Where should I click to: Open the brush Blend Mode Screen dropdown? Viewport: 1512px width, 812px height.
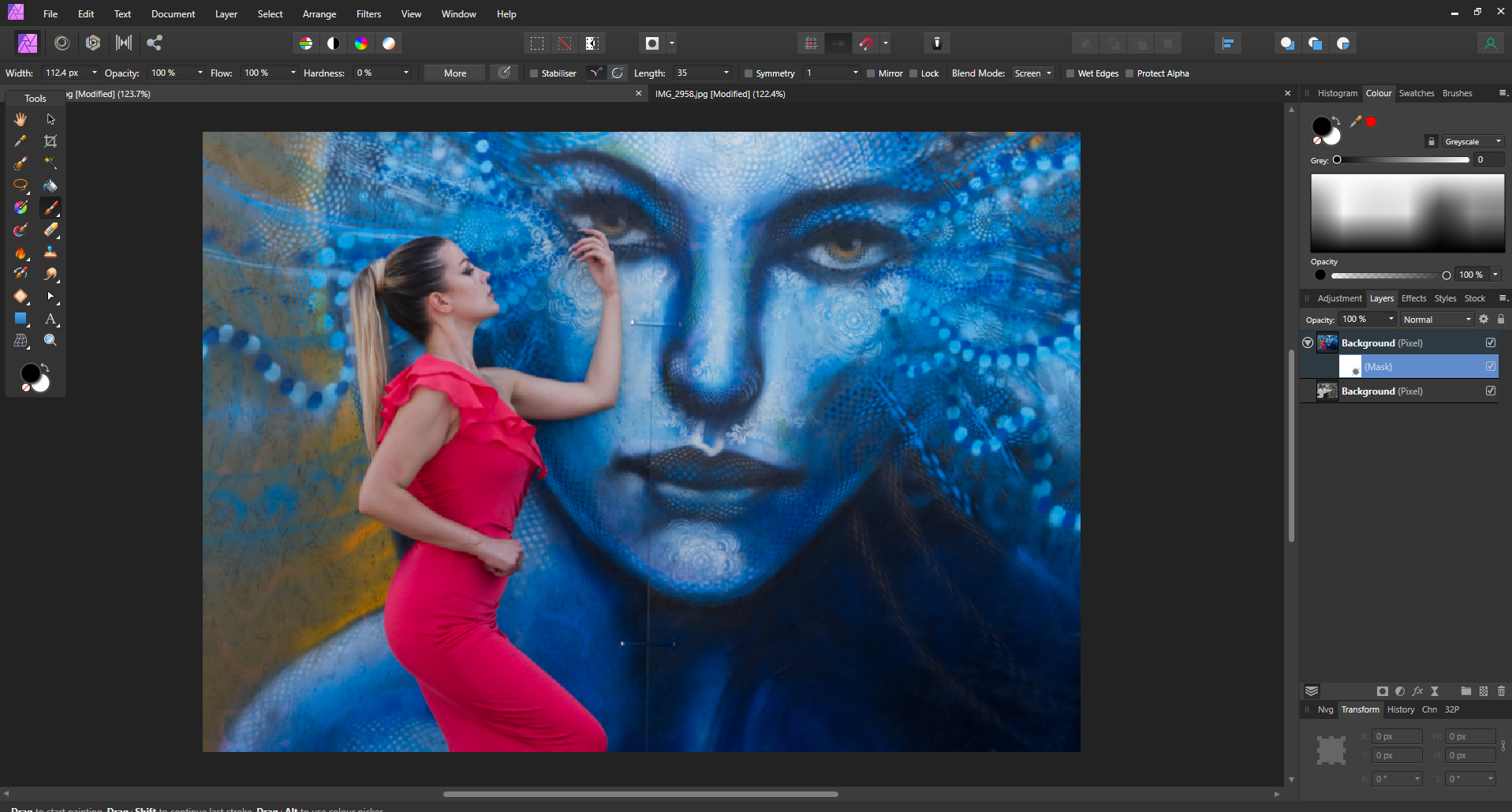(x=1032, y=73)
